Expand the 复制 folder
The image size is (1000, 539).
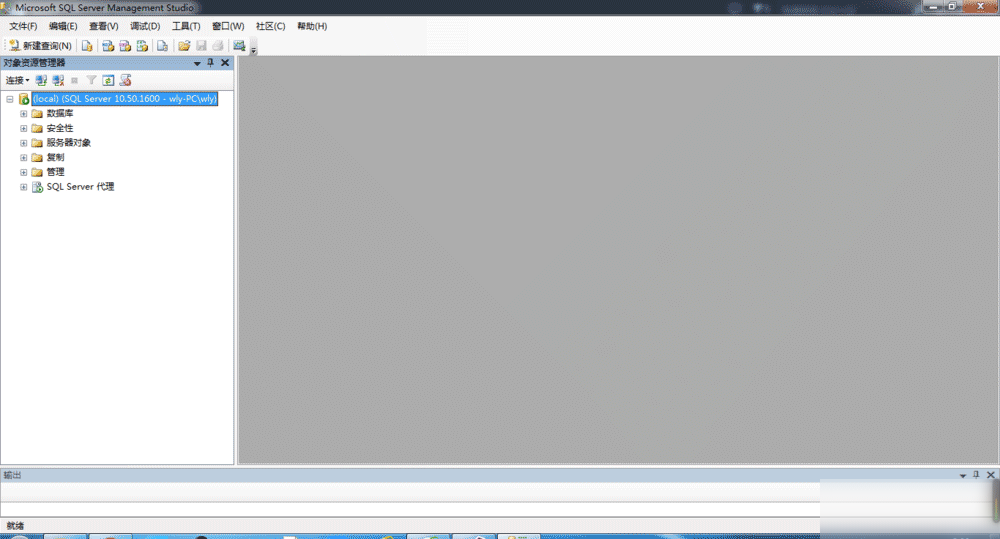coord(24,158)
